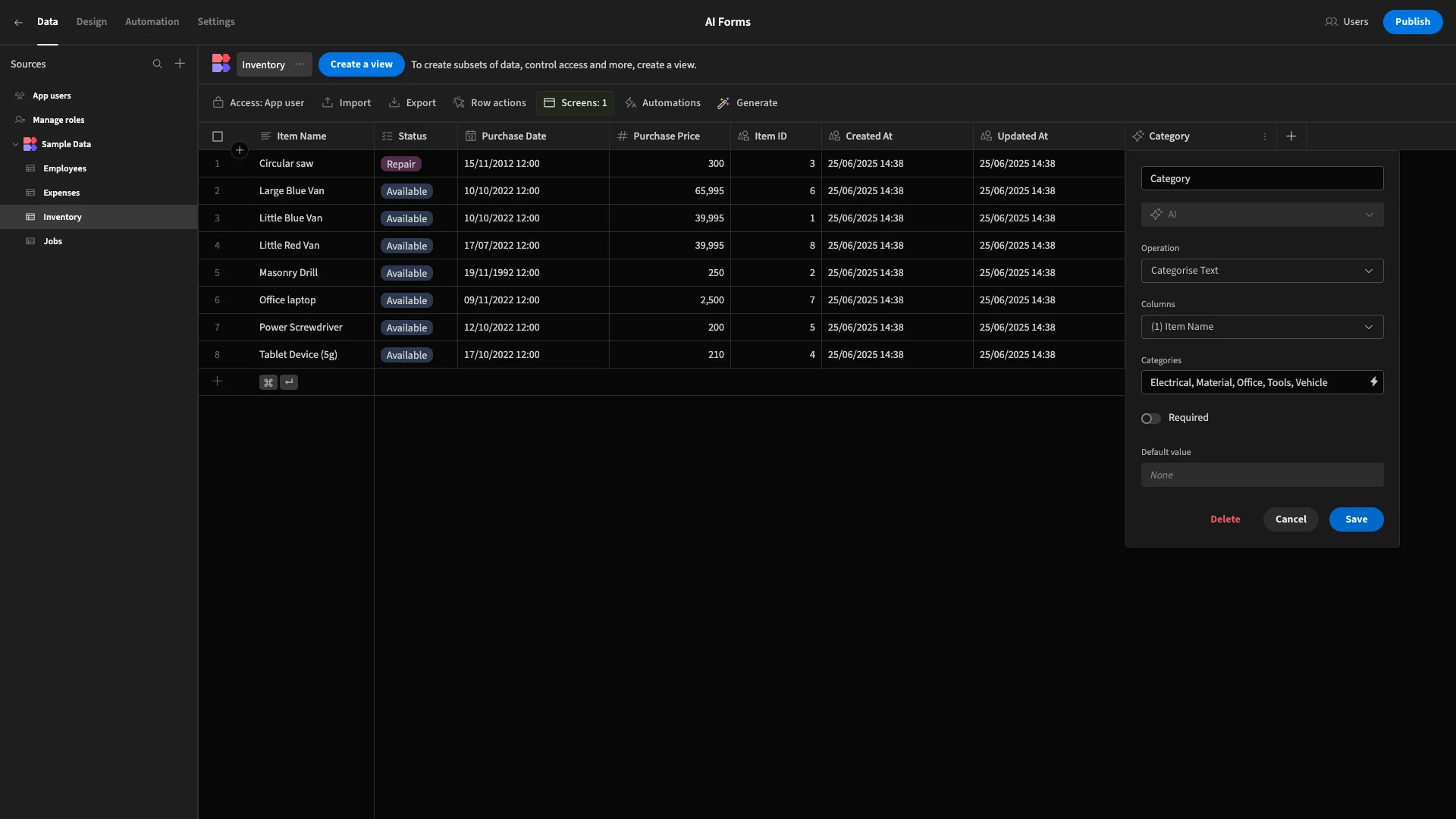Switch to Data tab
1456x819 pixels.
pyautogui.click(x=47, y=22)
